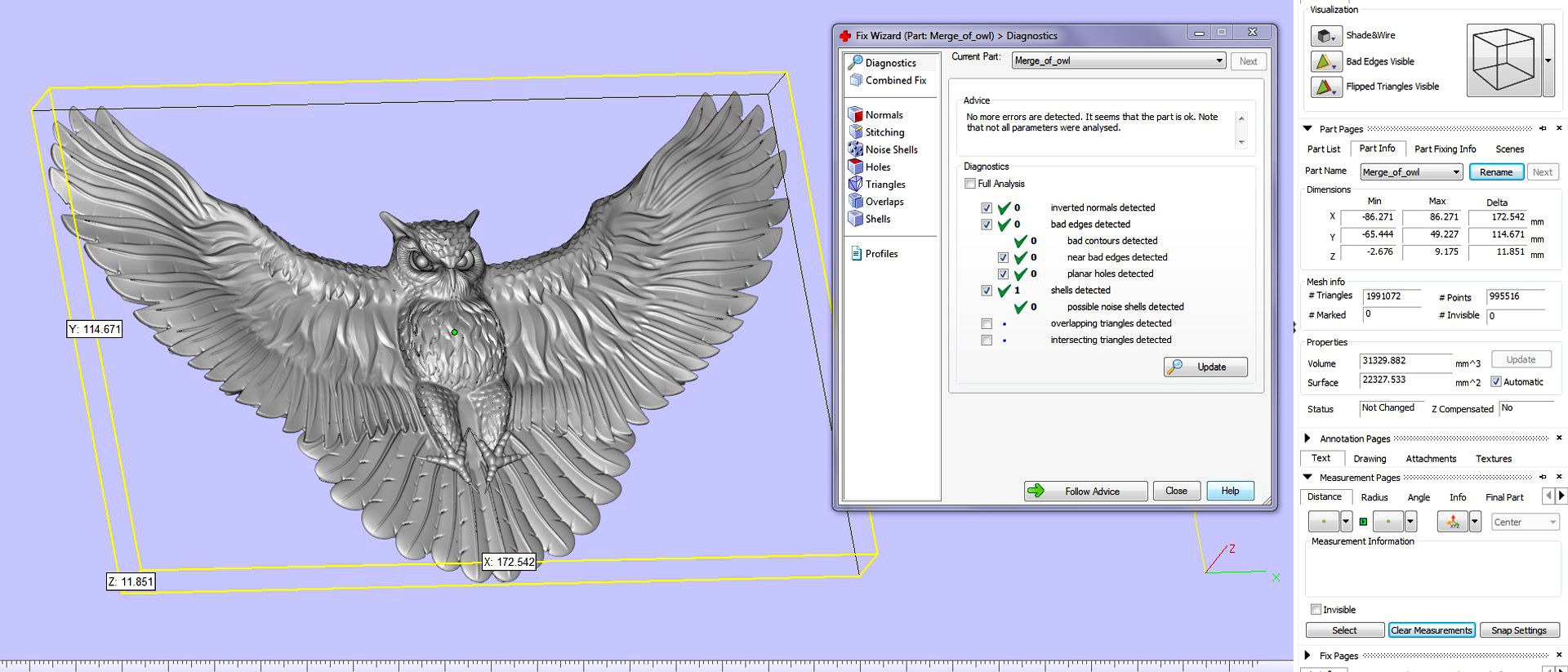Open Diagnostics in the Fix Wizard sidebar
Image resolution: width=1568 pixels, height=672 pixels.
(x=883, y=63)
